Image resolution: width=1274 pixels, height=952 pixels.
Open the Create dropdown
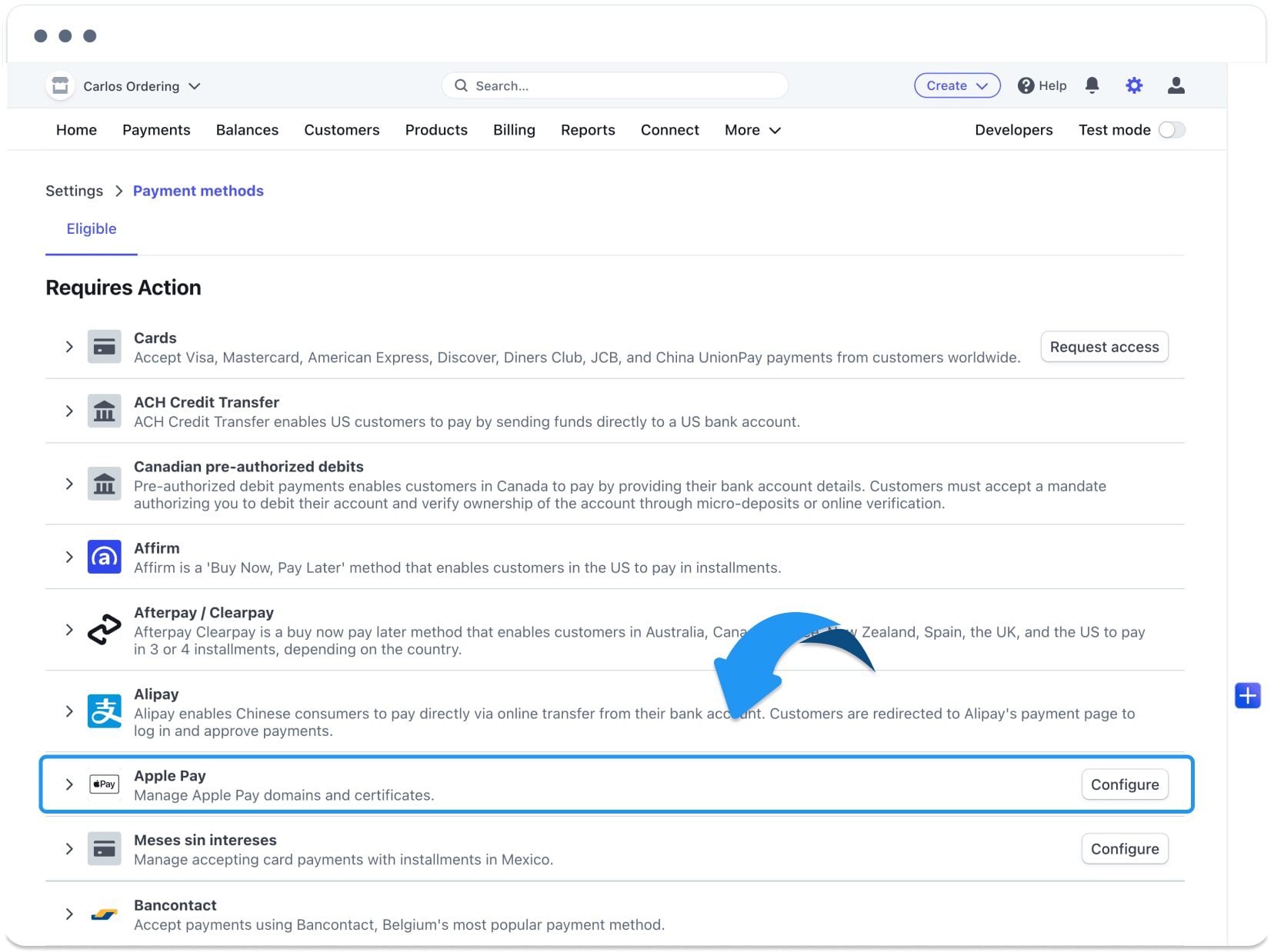tap(957, 85)
